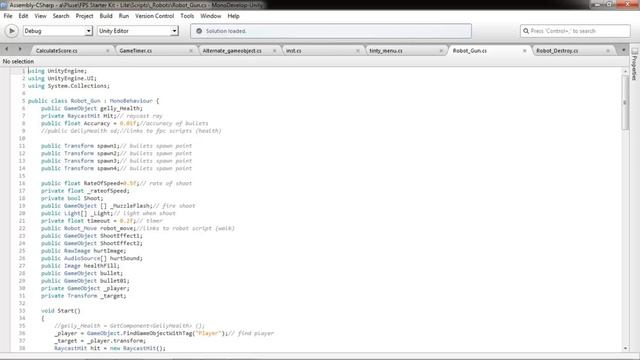Open the Properties side panel

tap(634, 64)
